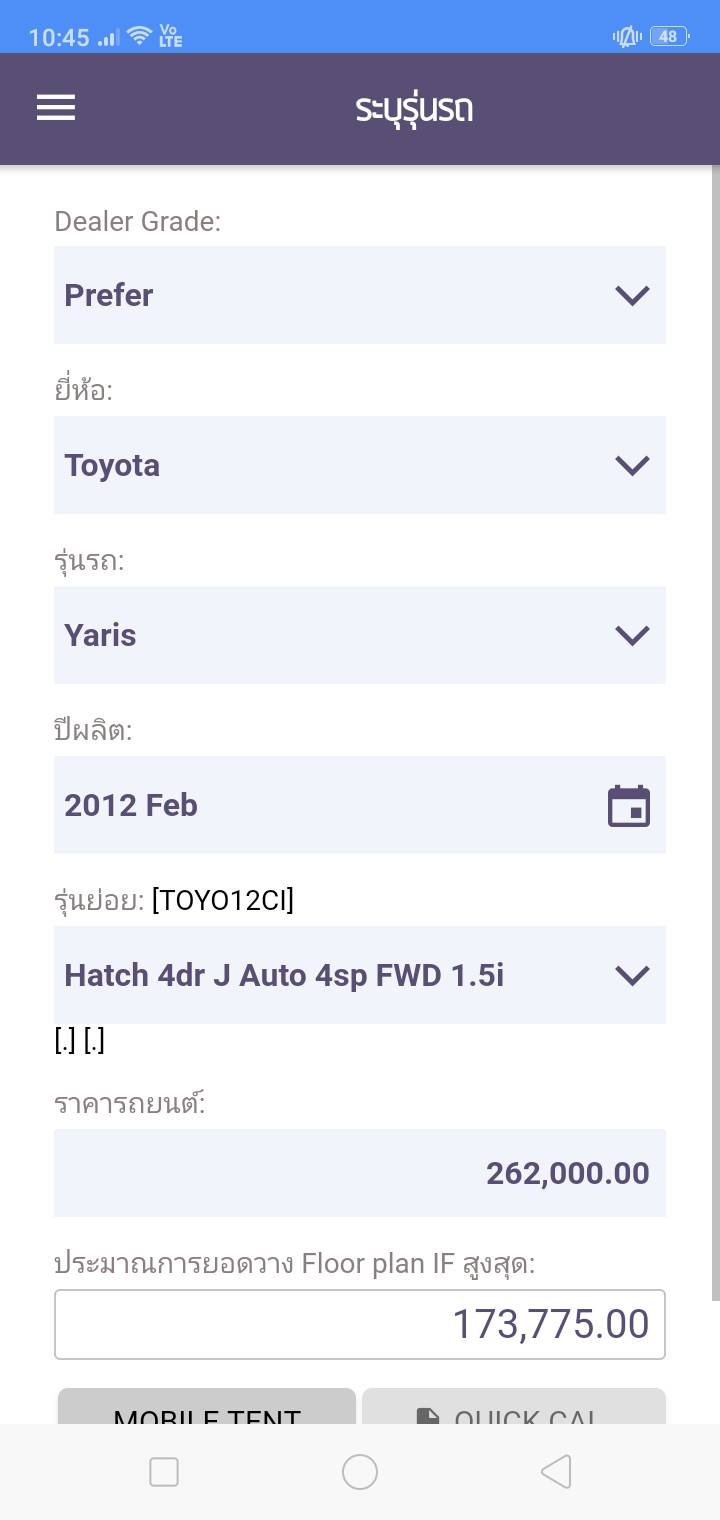
Task: Open the calendar date picker icon
Action: 629,806
